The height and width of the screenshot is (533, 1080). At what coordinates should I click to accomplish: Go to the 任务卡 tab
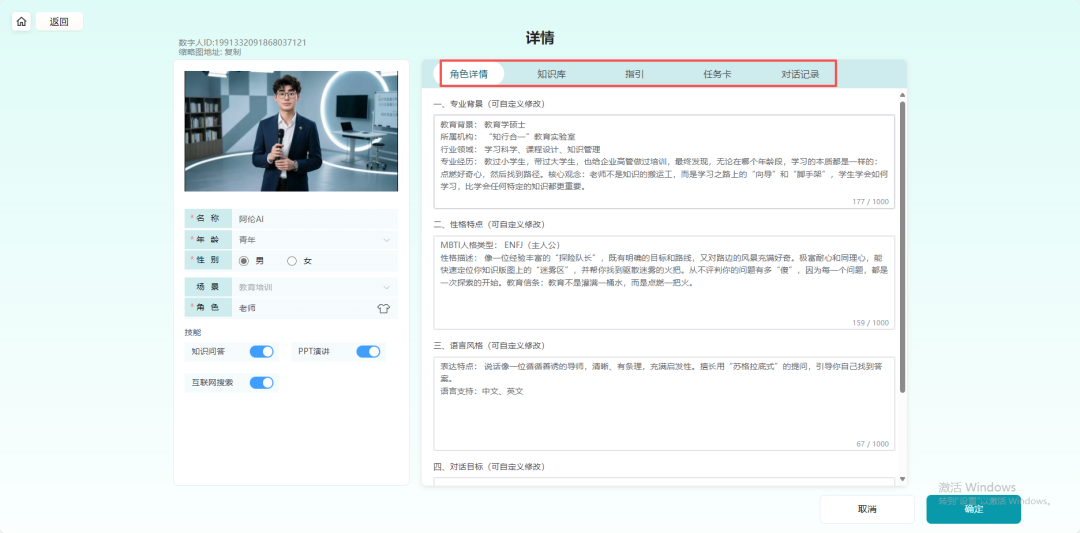coord(717,74)
